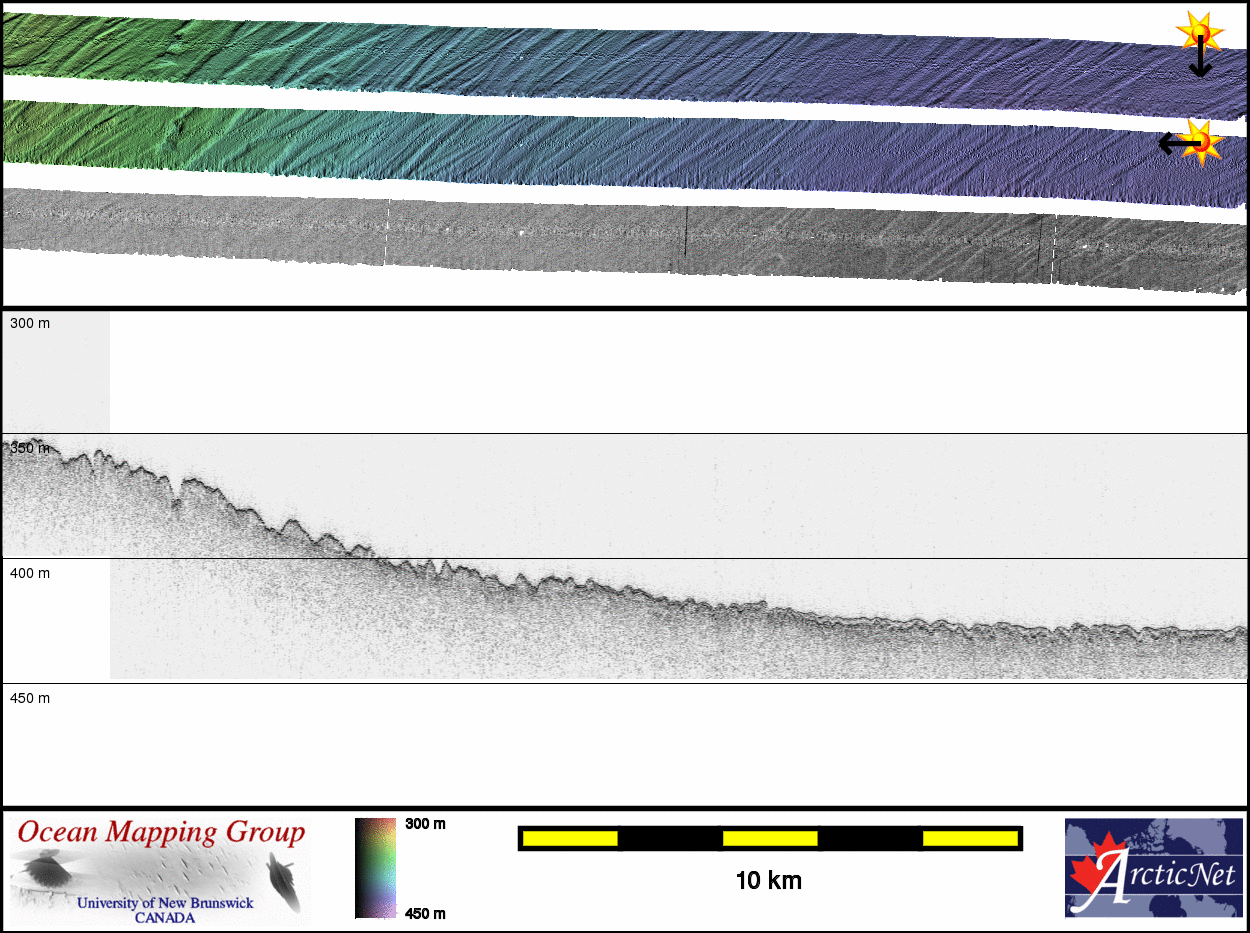Select the grayscale backscatter strip
This screenshot has height=933, width=1250.
point(620,240)
